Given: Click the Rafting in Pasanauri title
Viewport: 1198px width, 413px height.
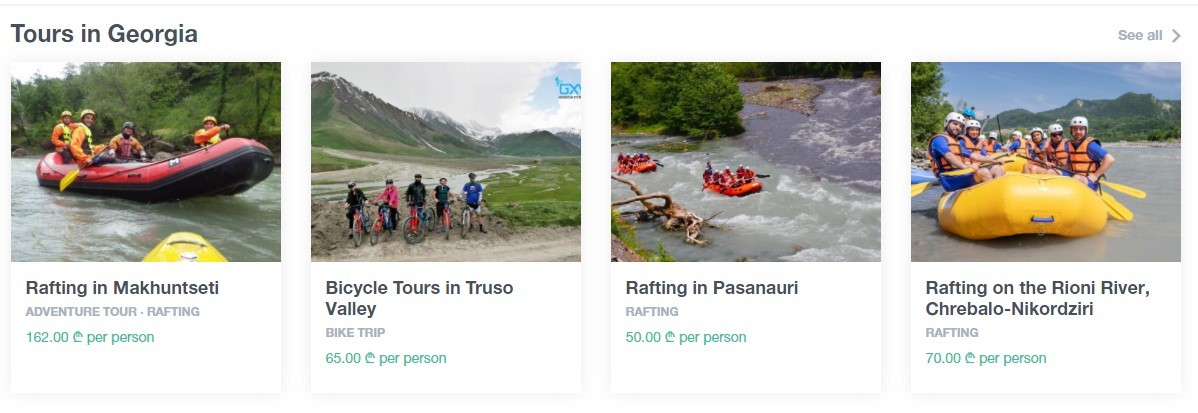Looking at the screenshot, I should pyautogui.click(x=712, y=288).
